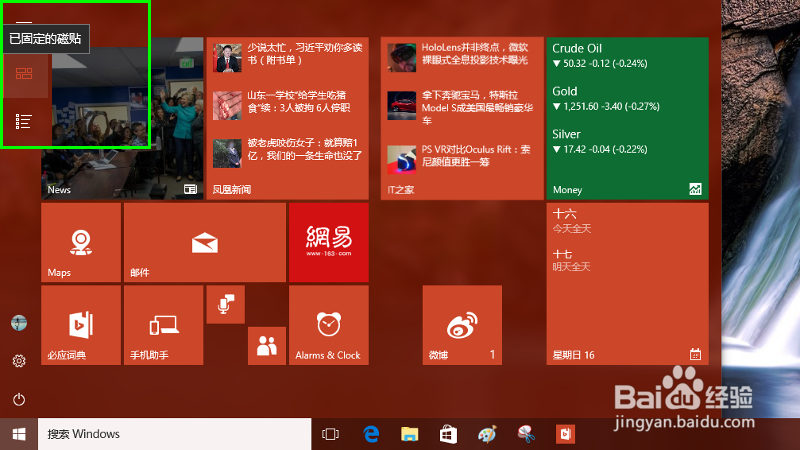
Task: Click the Gold price quote
Action: (606, 98)
